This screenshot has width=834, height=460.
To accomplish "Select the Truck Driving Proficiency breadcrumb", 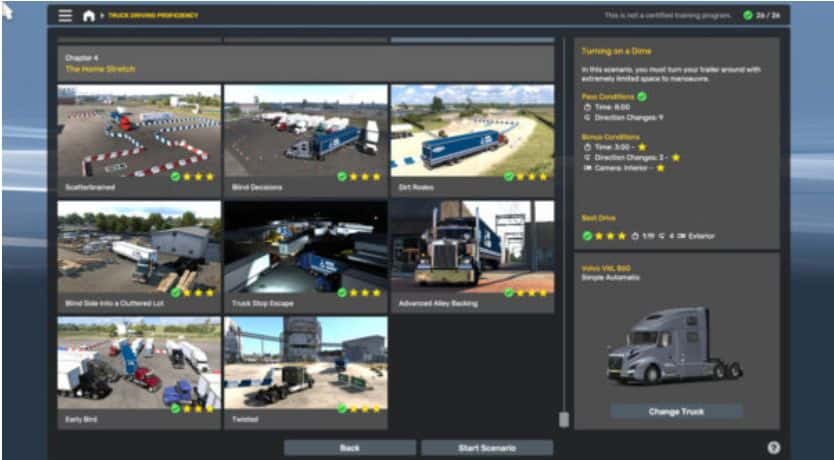I will click(153, 16).
